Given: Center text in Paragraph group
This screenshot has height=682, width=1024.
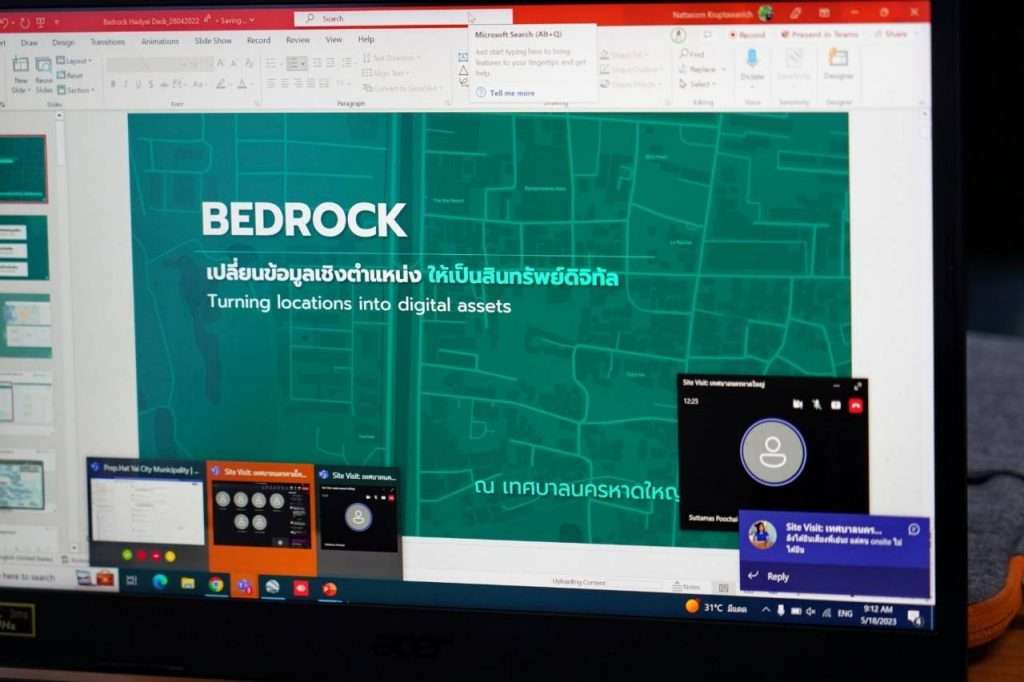Looking at the screenshot, I should coord(285,84).
